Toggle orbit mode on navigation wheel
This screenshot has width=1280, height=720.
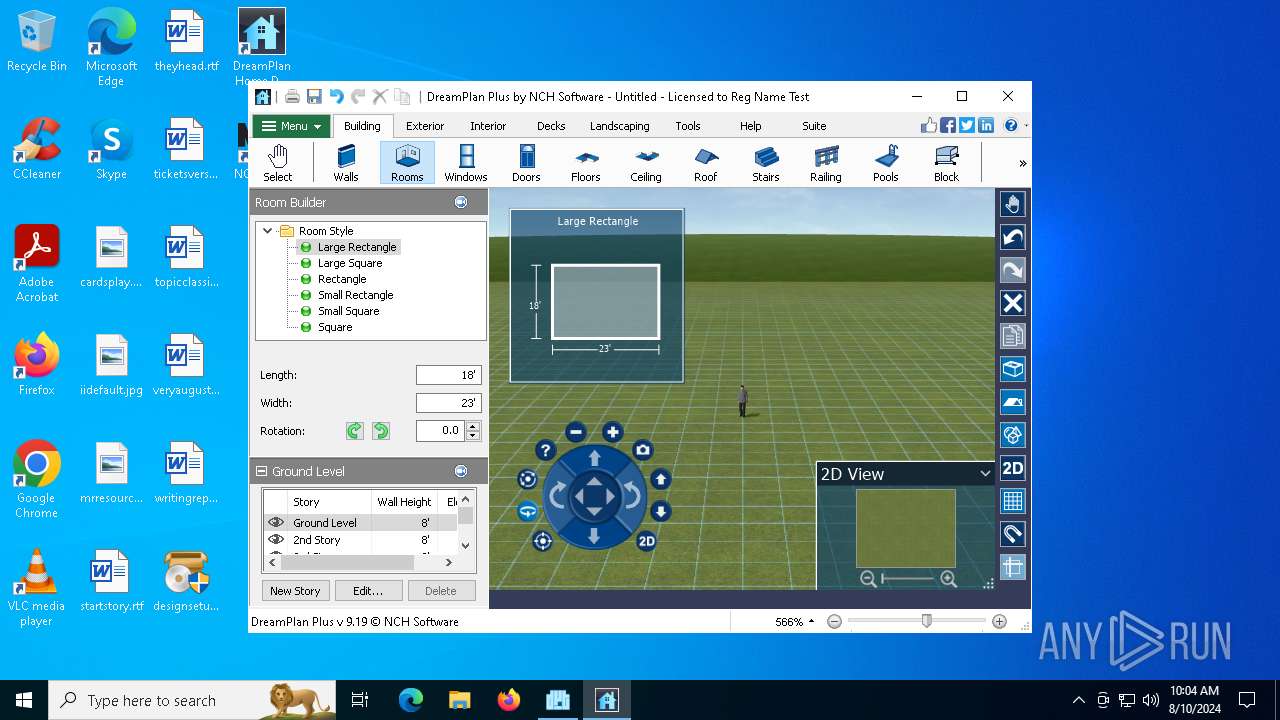coord(527,480)
